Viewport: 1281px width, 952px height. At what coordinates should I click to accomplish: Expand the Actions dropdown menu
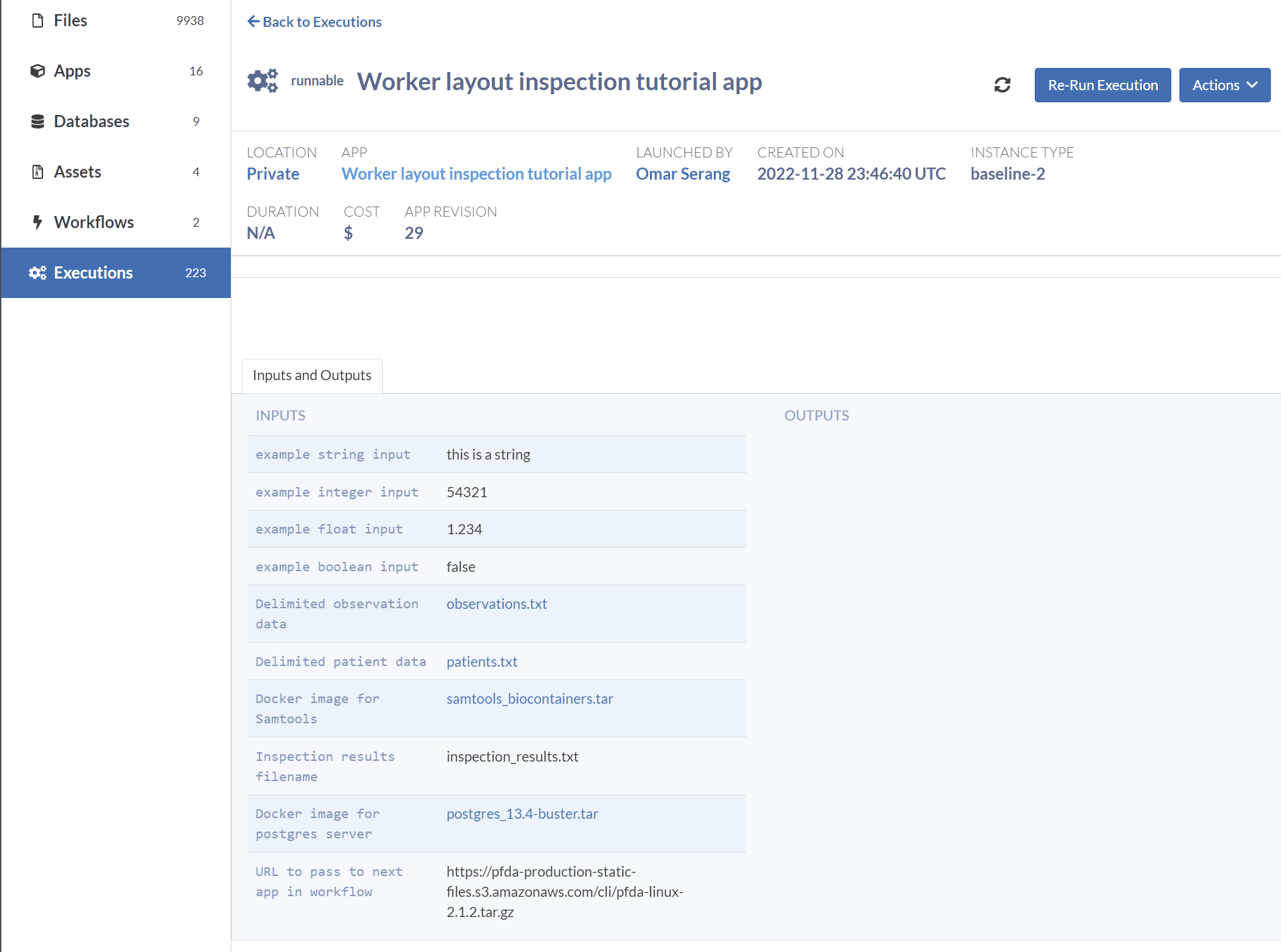click(1224, 85)
